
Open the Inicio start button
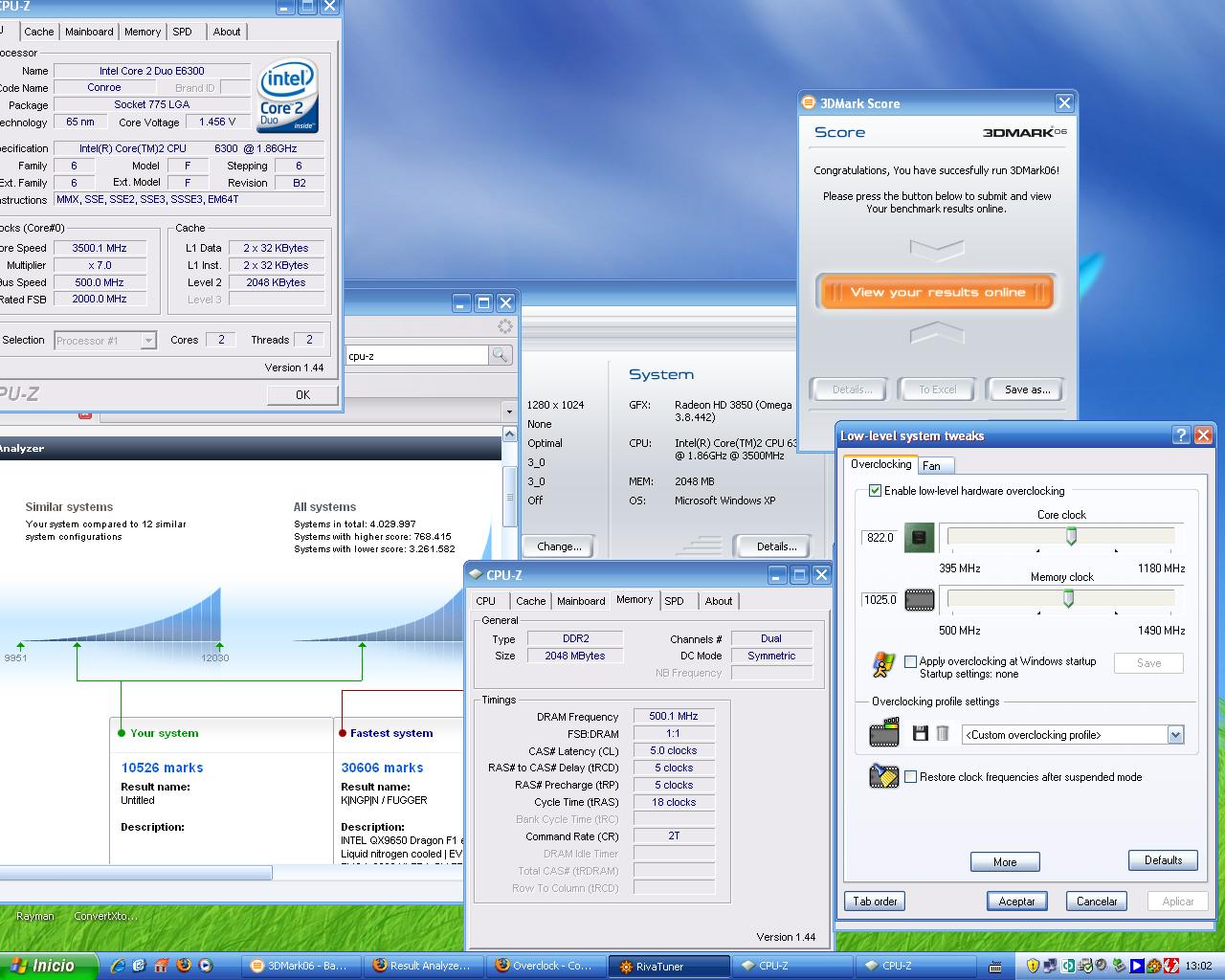click(x=50, y=966)
